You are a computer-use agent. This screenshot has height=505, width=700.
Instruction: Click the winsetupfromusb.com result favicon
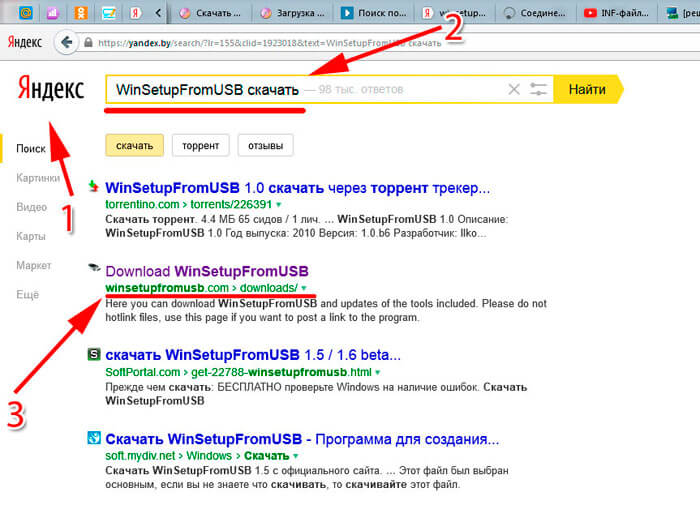pos(94,268)
